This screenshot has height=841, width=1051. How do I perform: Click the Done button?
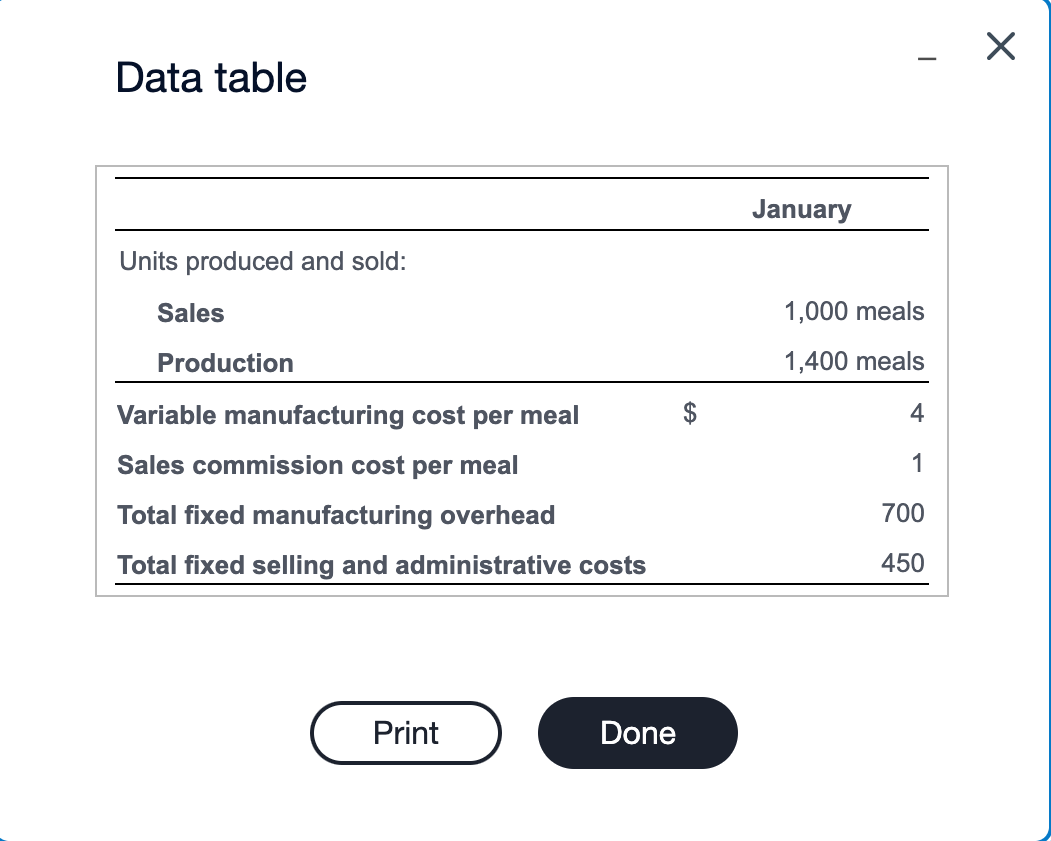click(x=637, y=732)
